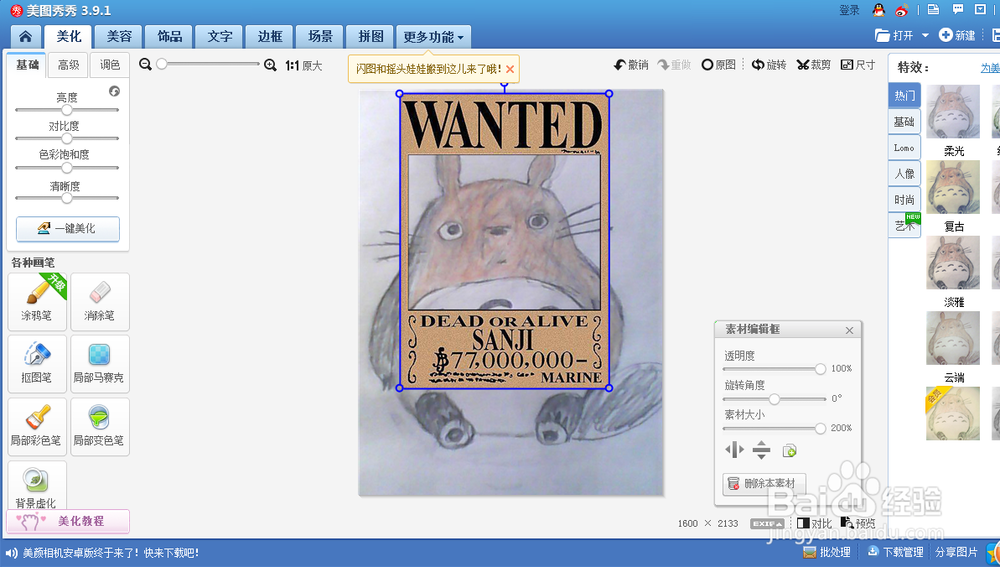Viewport: 1000px width, 567px height.
Task: Select the 时尚 effects category
Action: pyautogui.click(x=904, y=200)
